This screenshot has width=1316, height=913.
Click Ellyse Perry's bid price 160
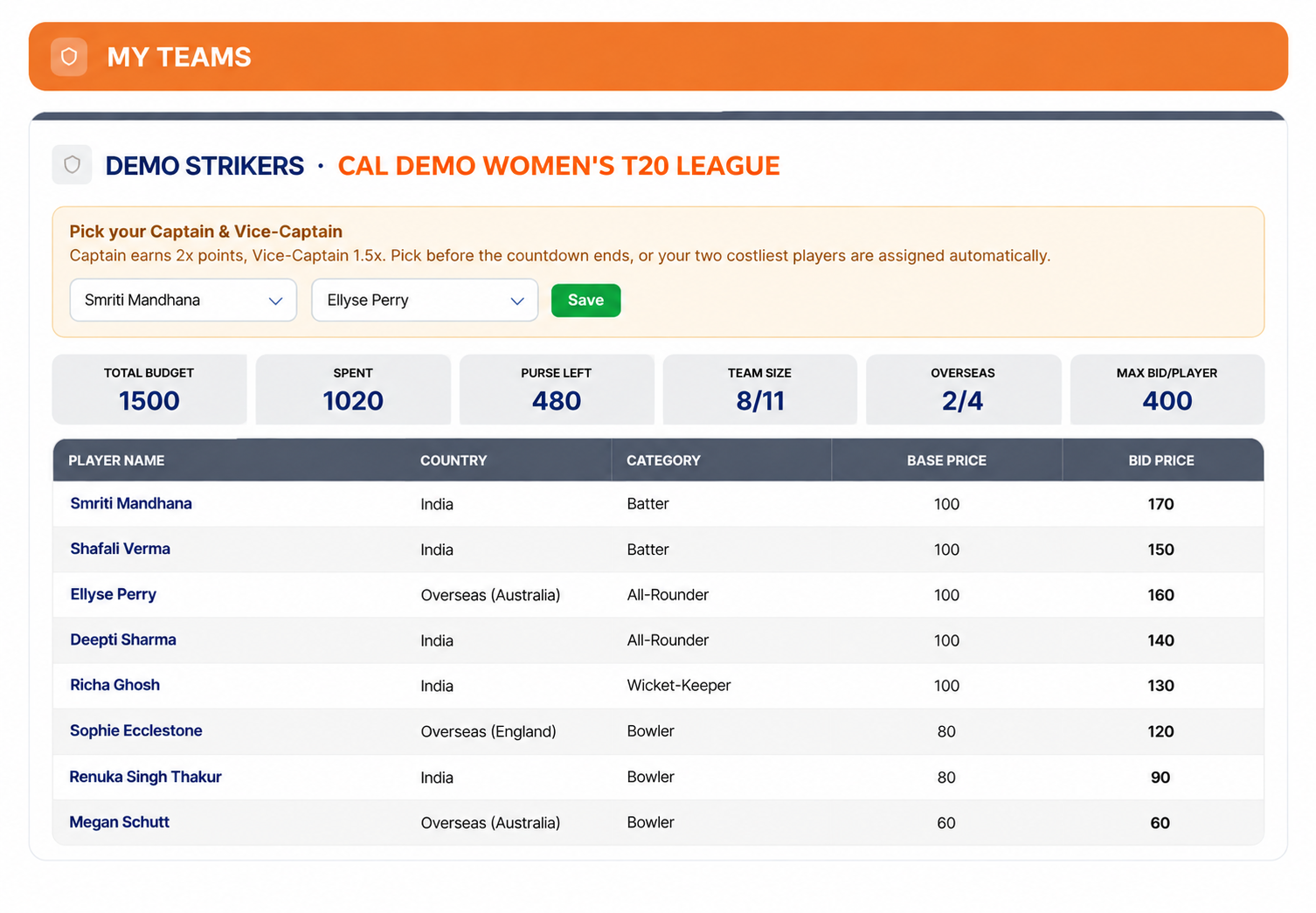coord(1160,595)
